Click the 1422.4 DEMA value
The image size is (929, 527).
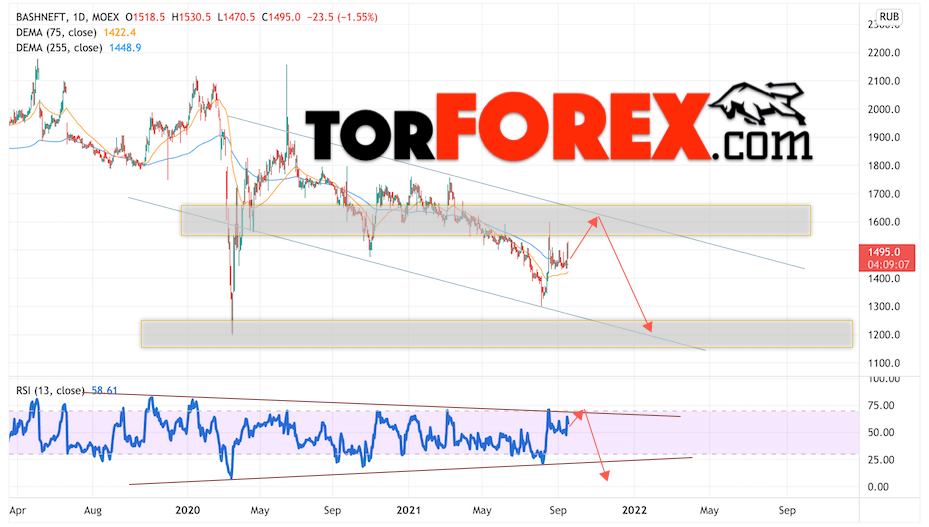(x=120, y=33)
